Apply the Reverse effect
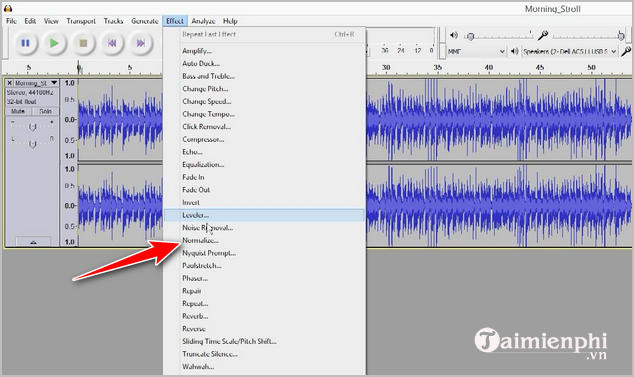 click(264, 329)
